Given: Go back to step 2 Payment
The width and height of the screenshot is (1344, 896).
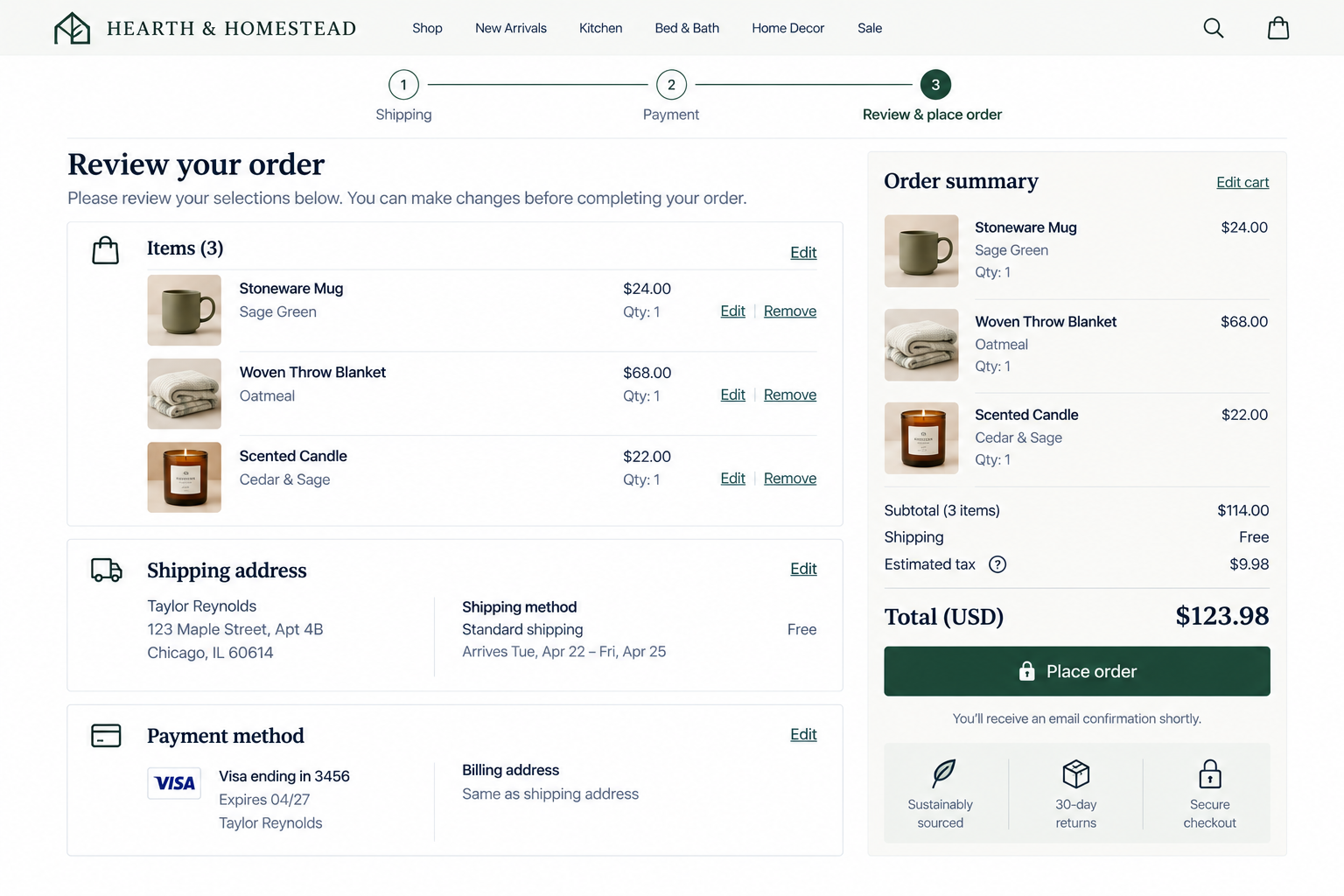Looking at the screenshot, I should 671,85.
